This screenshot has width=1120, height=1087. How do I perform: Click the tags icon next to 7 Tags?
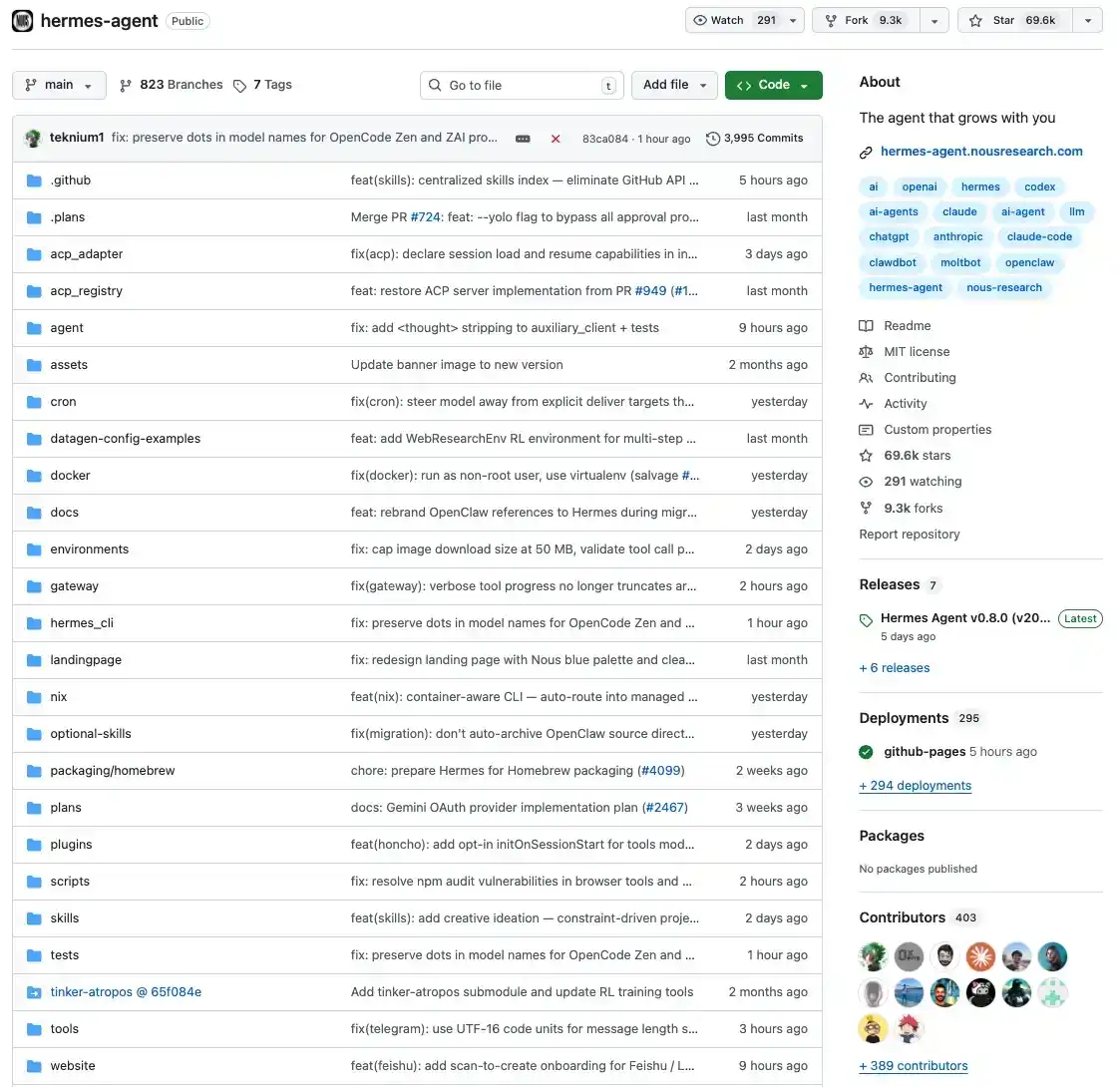tap(240, 86)
